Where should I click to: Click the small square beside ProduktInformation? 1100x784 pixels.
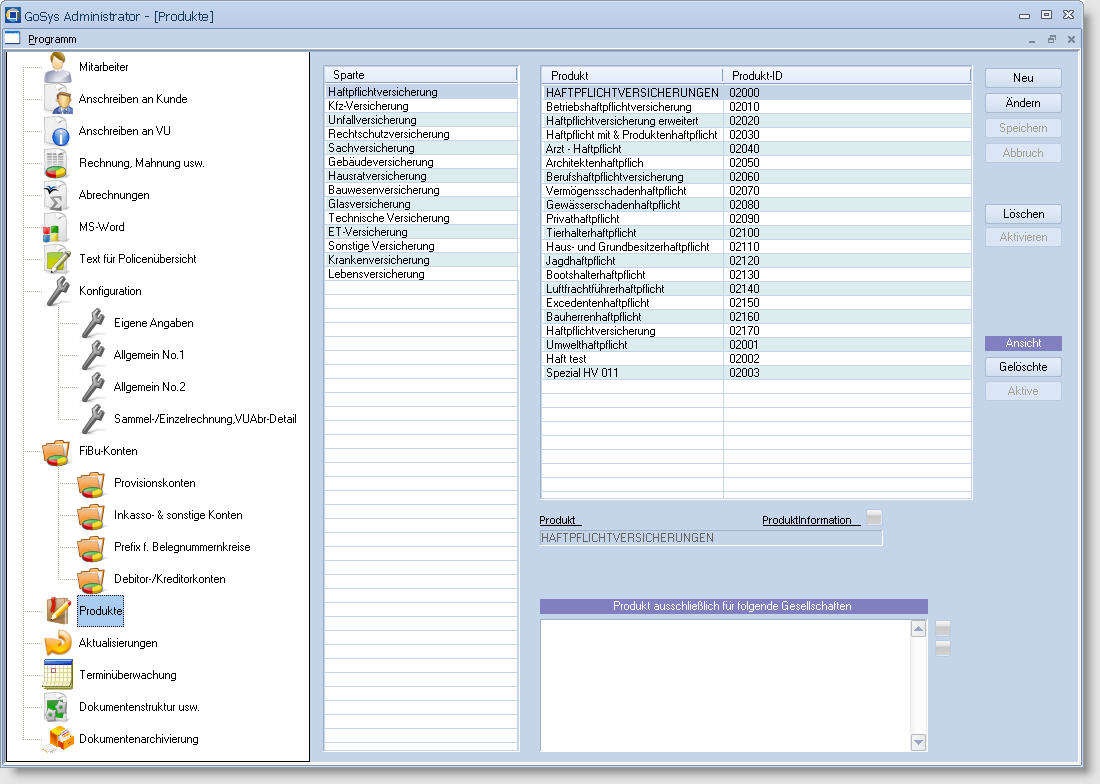coord(874,518)
